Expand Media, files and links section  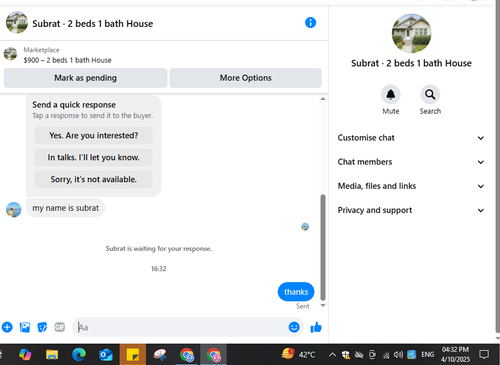pyautogui.click(x=411, y=186)
